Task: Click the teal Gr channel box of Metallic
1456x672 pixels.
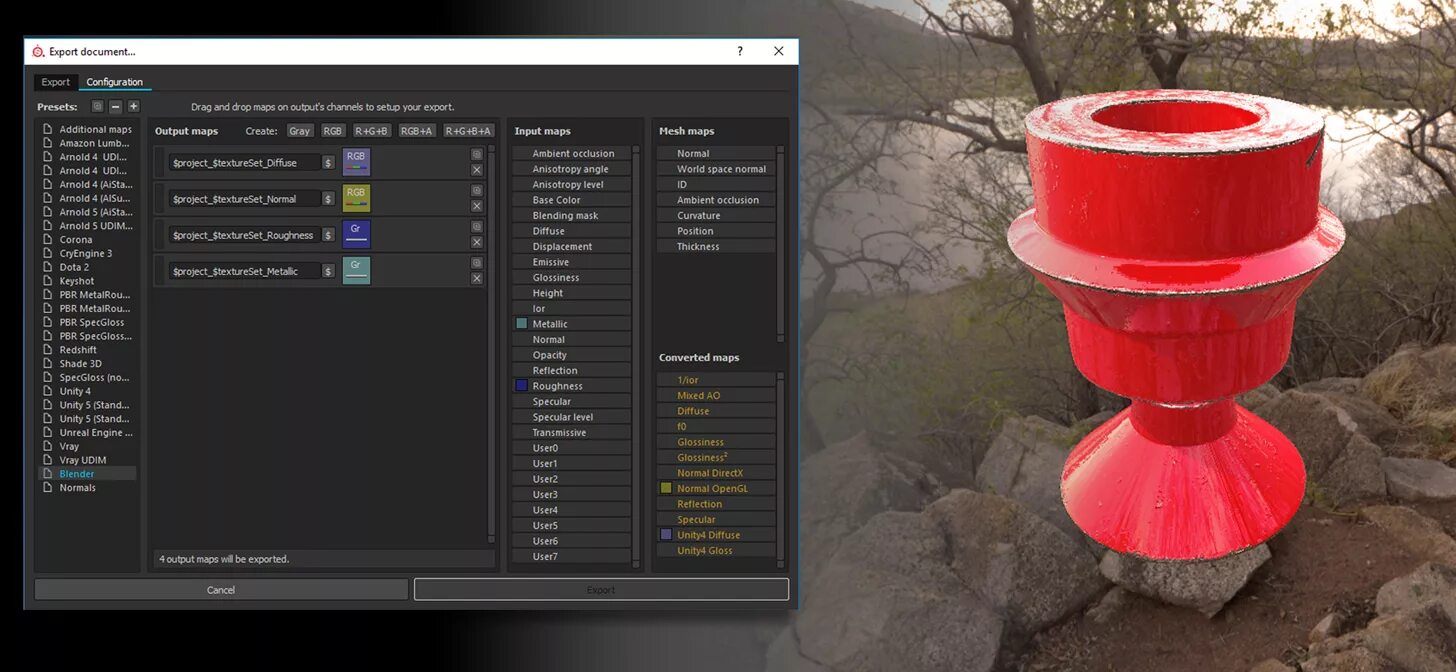Action: coord(356,270)
